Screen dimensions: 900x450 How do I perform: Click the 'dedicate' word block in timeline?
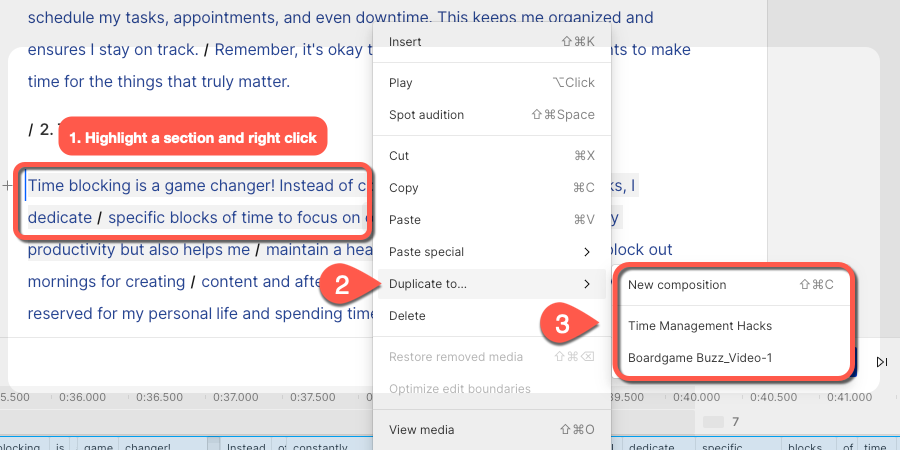coord(651,447)
